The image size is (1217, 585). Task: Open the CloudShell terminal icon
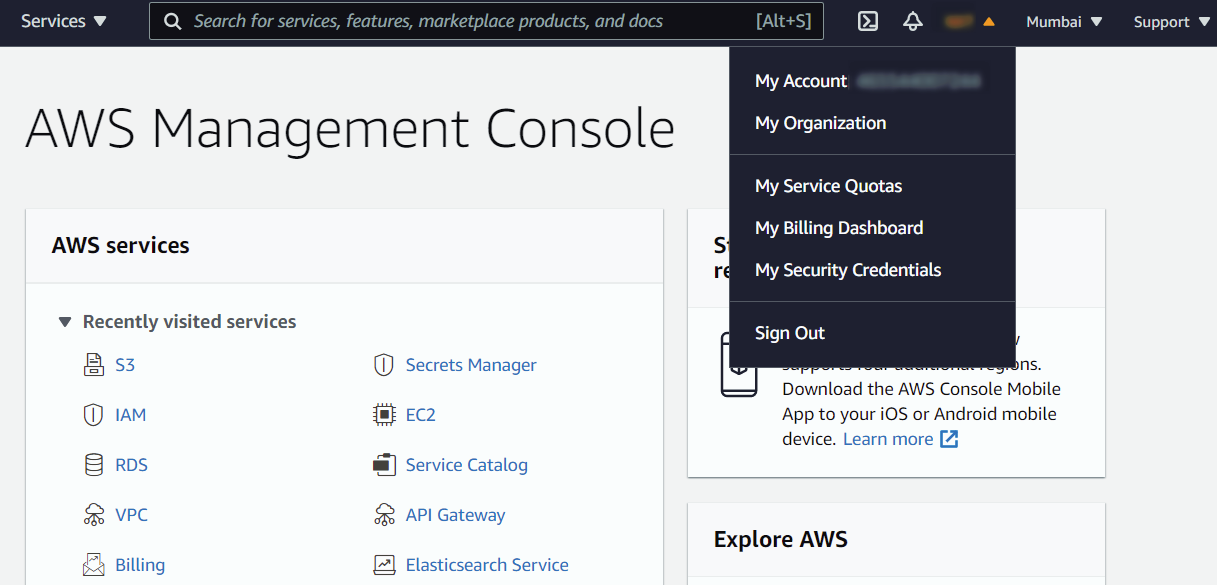pyautogui.click(x=868, y=21)
